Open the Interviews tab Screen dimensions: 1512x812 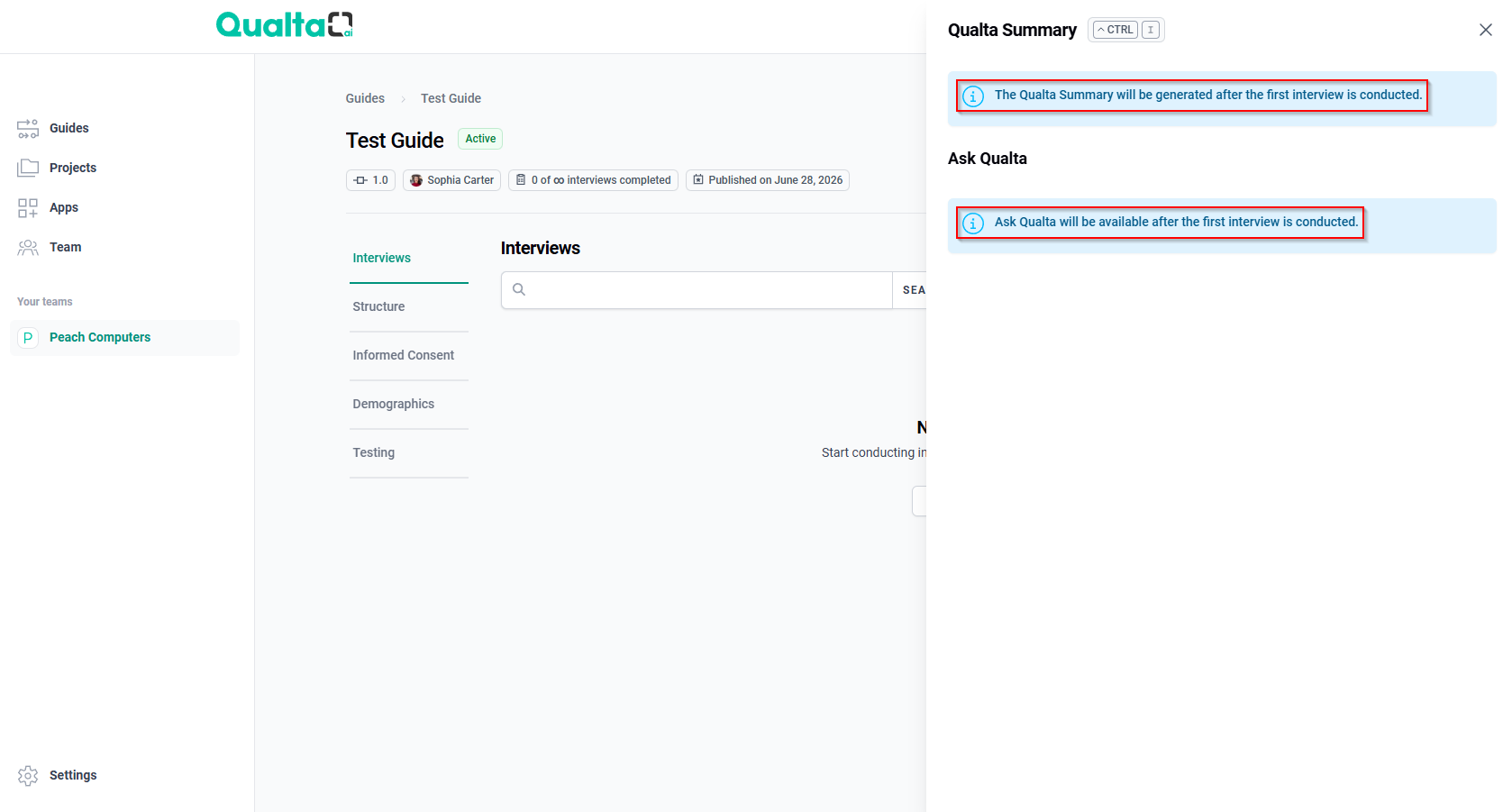409,259
